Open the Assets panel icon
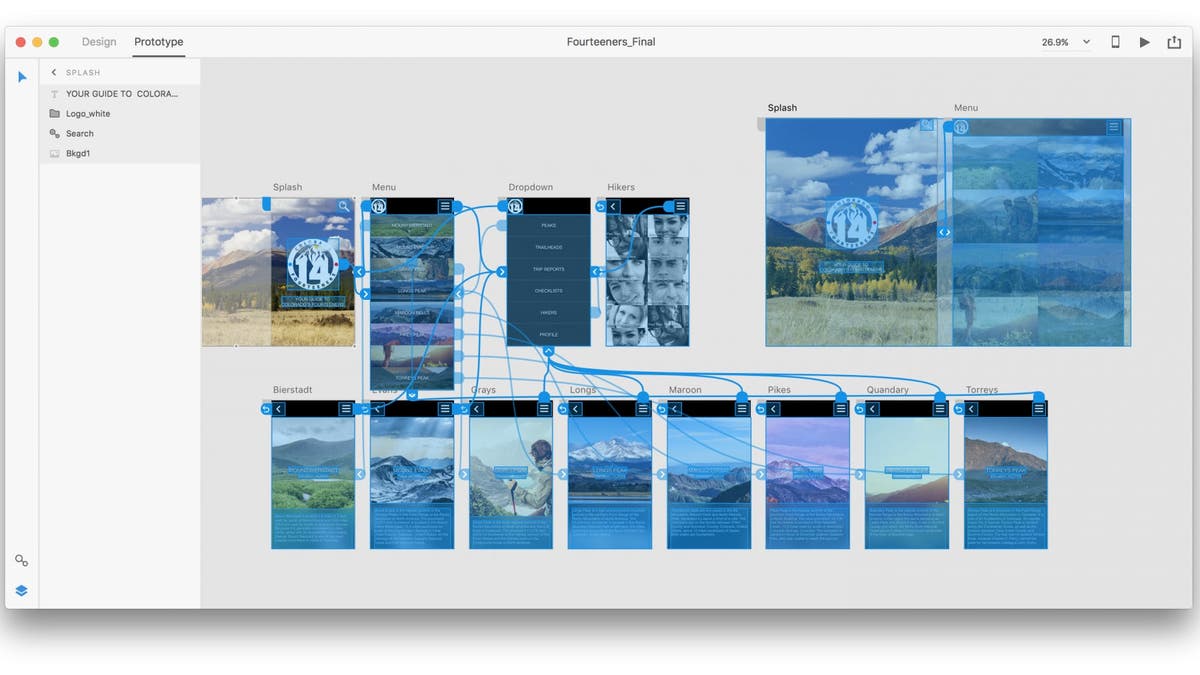Viewport: 1200px width, 675px height. [22, 561]
